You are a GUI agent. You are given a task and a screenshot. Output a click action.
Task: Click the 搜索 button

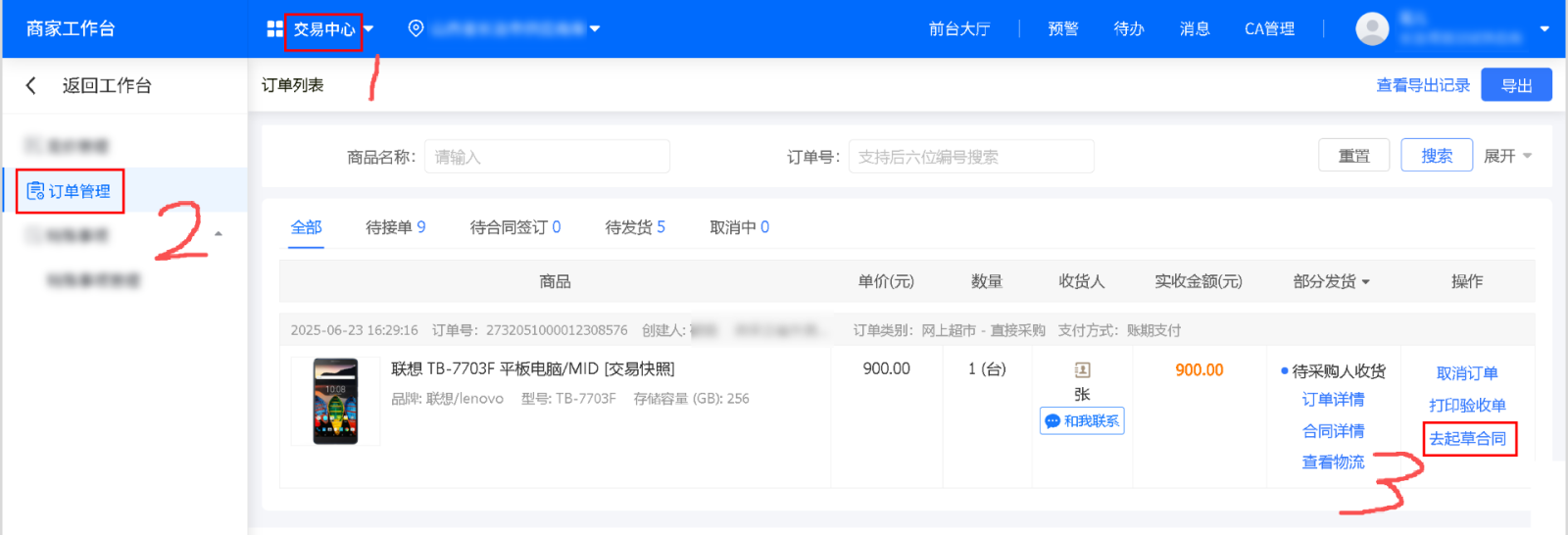(1437, 156)
